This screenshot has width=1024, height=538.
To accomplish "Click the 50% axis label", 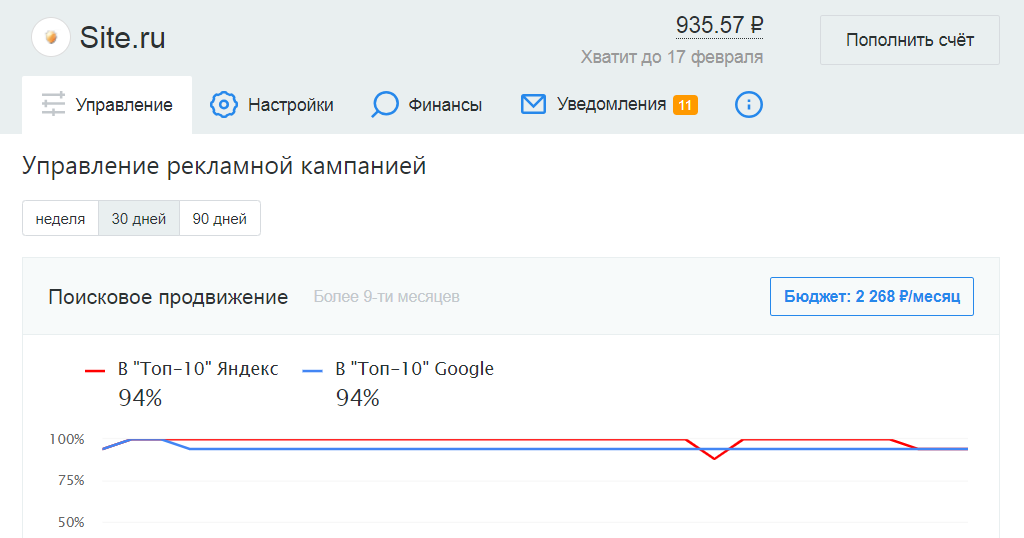I will coord(71,522).
